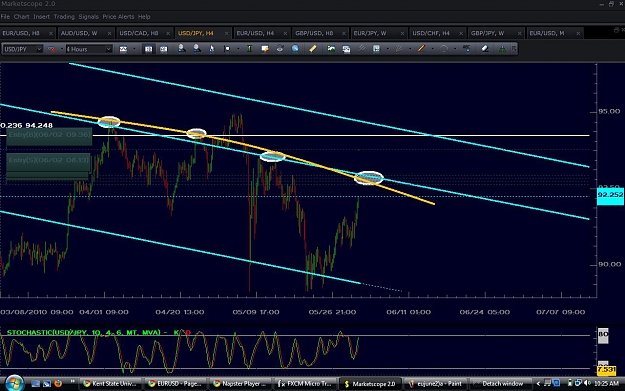This screenshot has width=625, height=391.
Task: Switch to the EUR/USD, M tab
Action: (x=554, y=33)
